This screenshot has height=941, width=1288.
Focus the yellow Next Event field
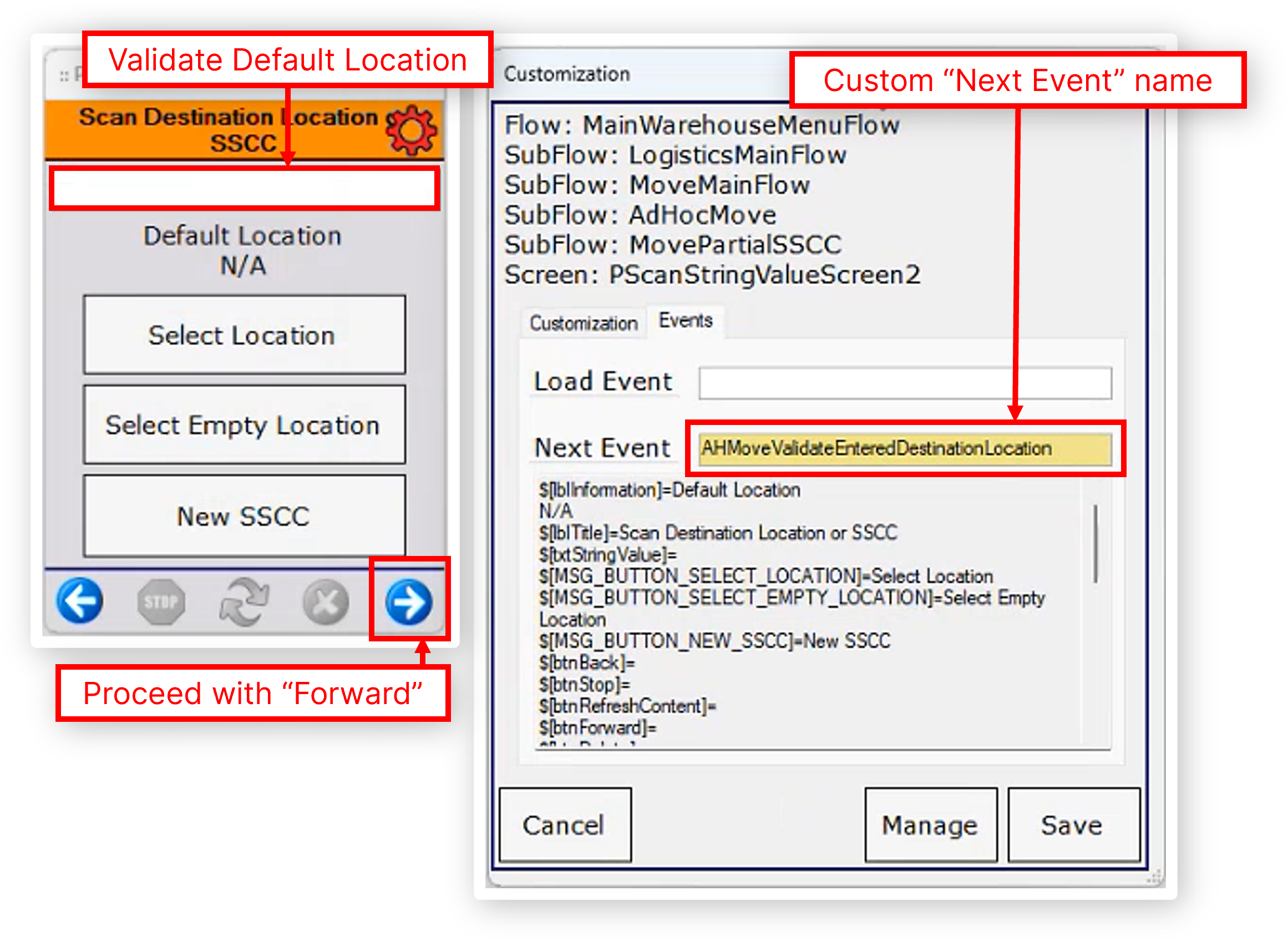[x=905, y=449]
